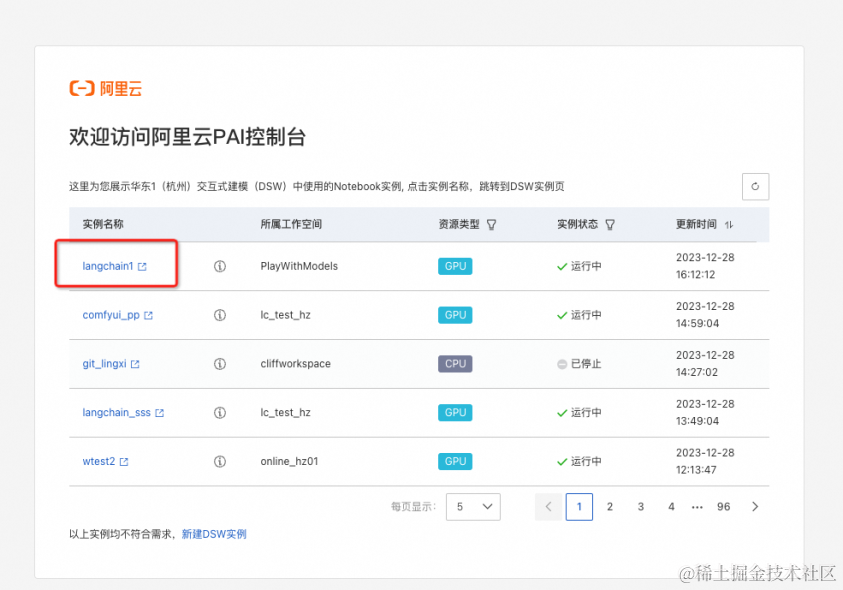Click external link icon beside git_lingxi

click(x=135, y=365)
